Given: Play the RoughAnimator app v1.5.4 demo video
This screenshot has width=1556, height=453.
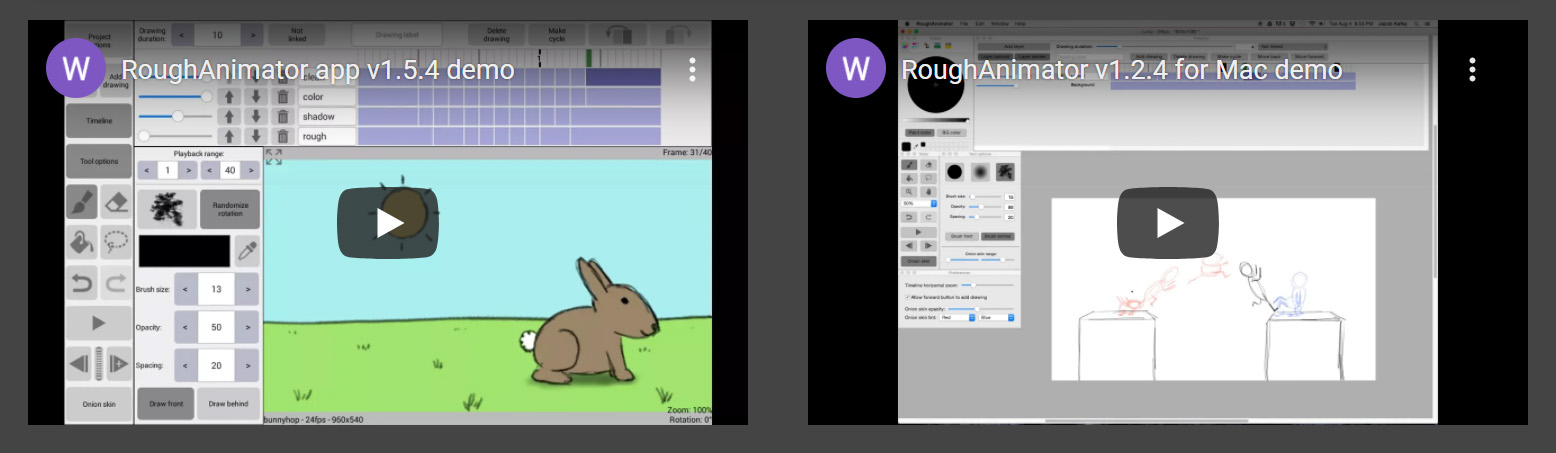Looking at the screenshot, I should (388, 222).
